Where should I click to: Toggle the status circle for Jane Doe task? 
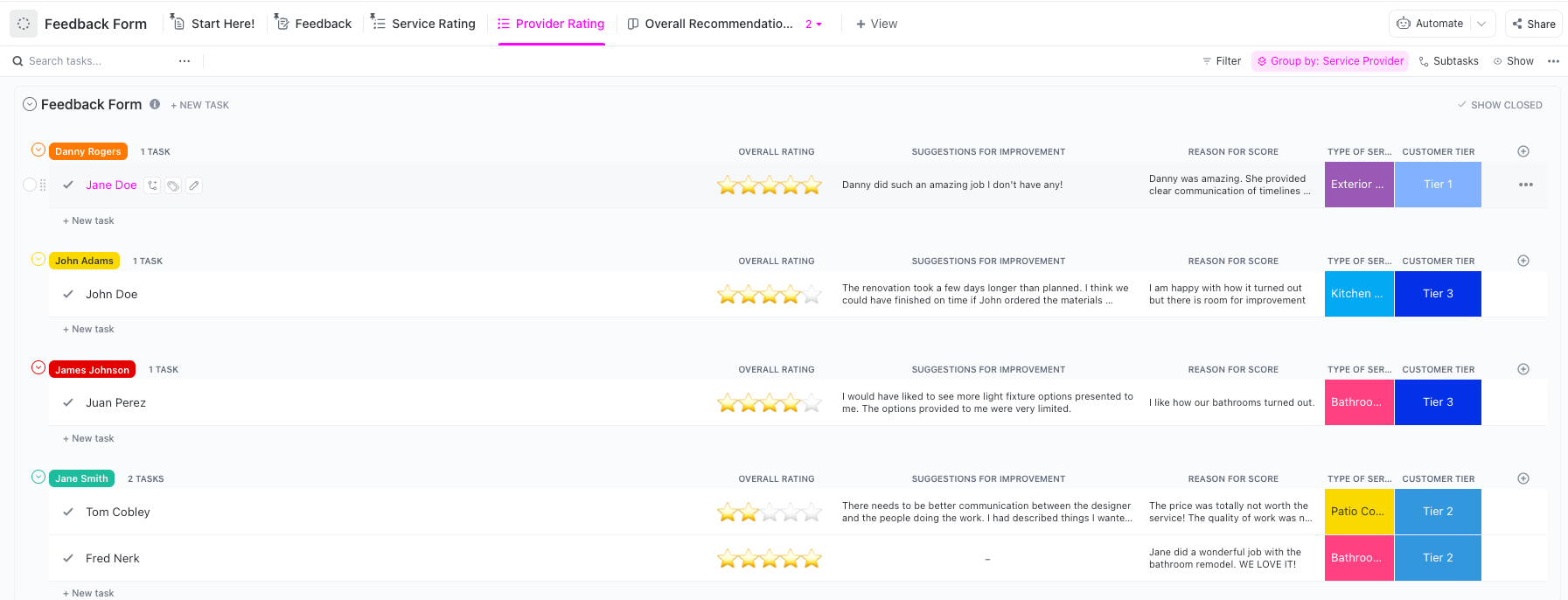(30, 185)
